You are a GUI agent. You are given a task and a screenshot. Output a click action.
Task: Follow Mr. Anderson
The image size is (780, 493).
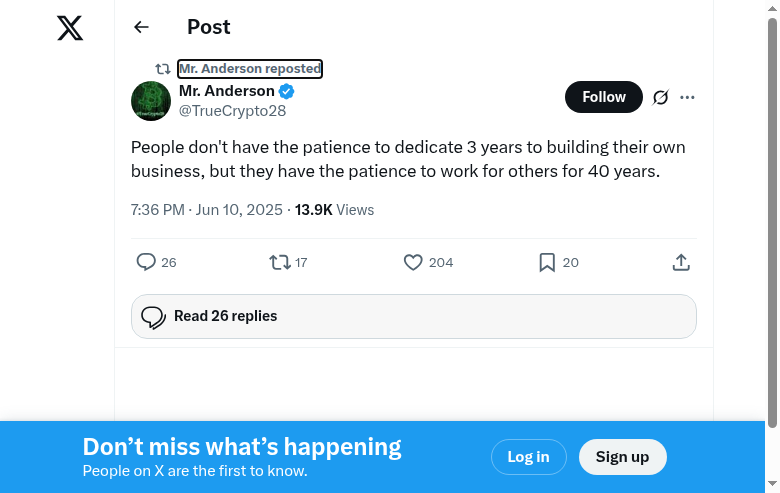point(604,97)
